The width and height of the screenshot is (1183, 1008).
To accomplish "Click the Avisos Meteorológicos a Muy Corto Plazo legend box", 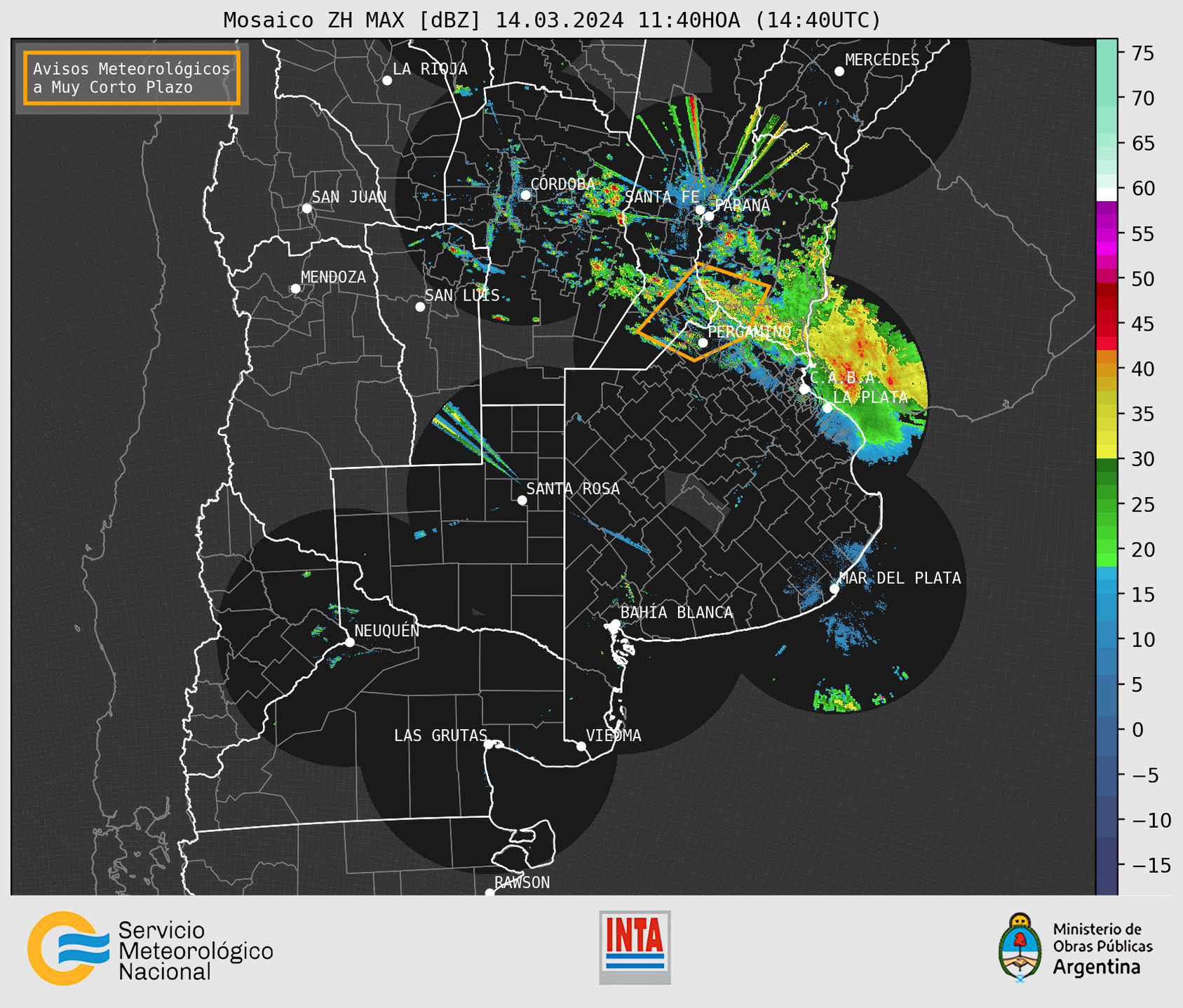I will pyautogui.click(x=132, y=78).
